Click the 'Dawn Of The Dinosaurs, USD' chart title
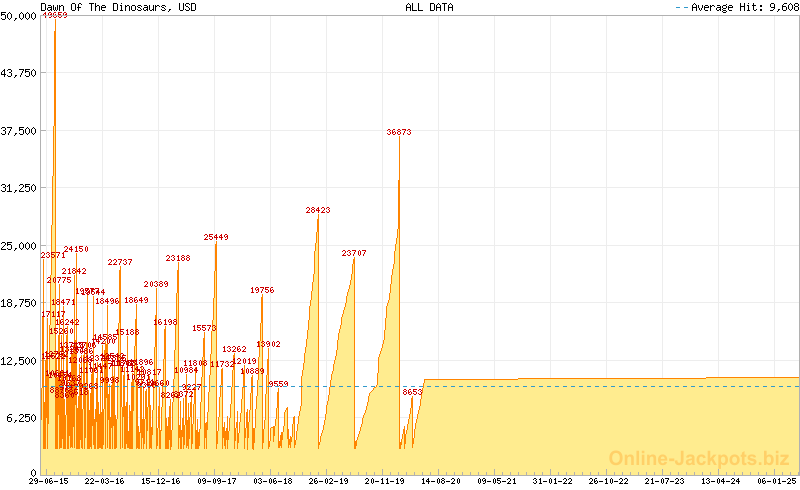This screenshot has width=800, height=490. point(104,7)
